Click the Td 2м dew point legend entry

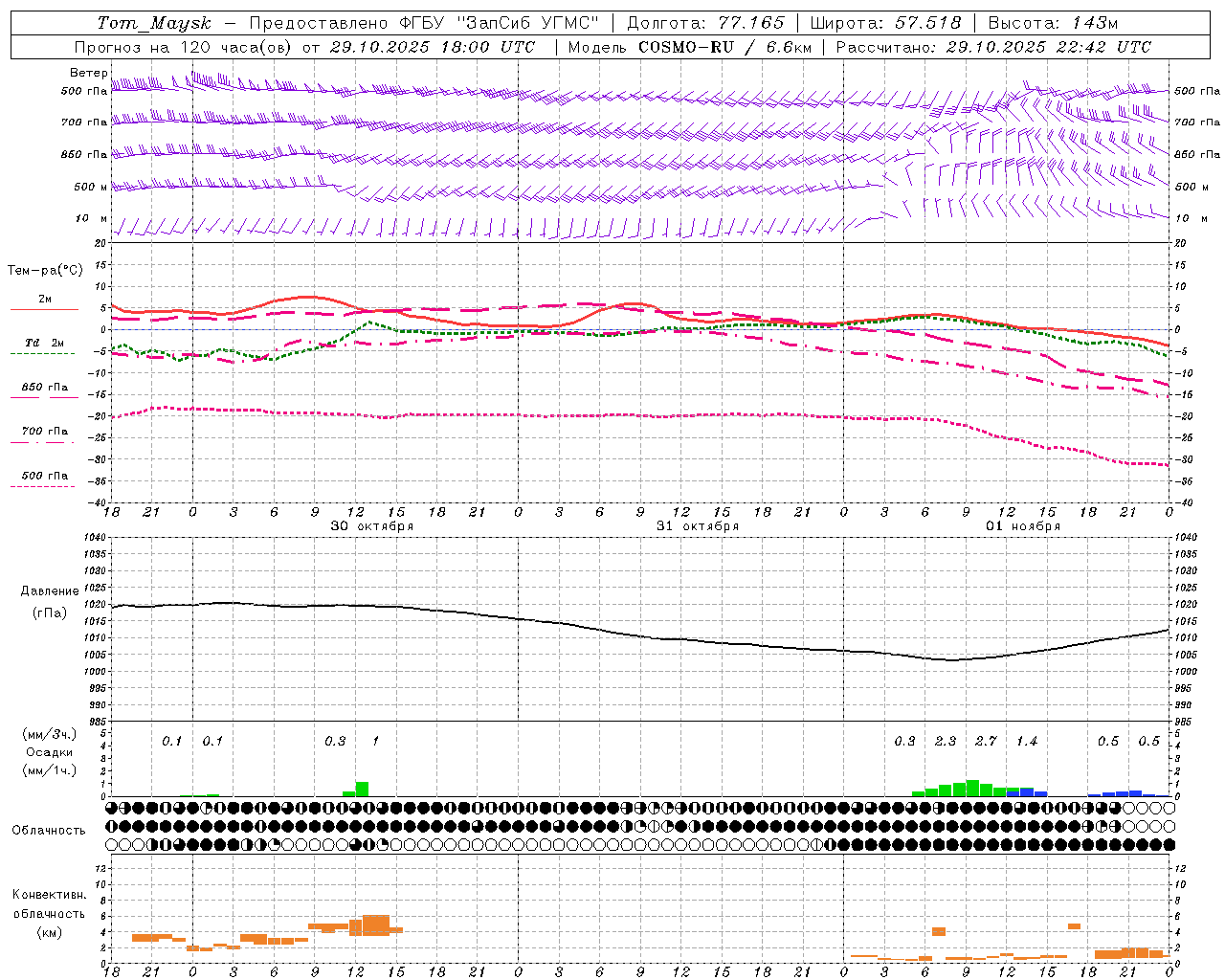(x=45, y=343)
